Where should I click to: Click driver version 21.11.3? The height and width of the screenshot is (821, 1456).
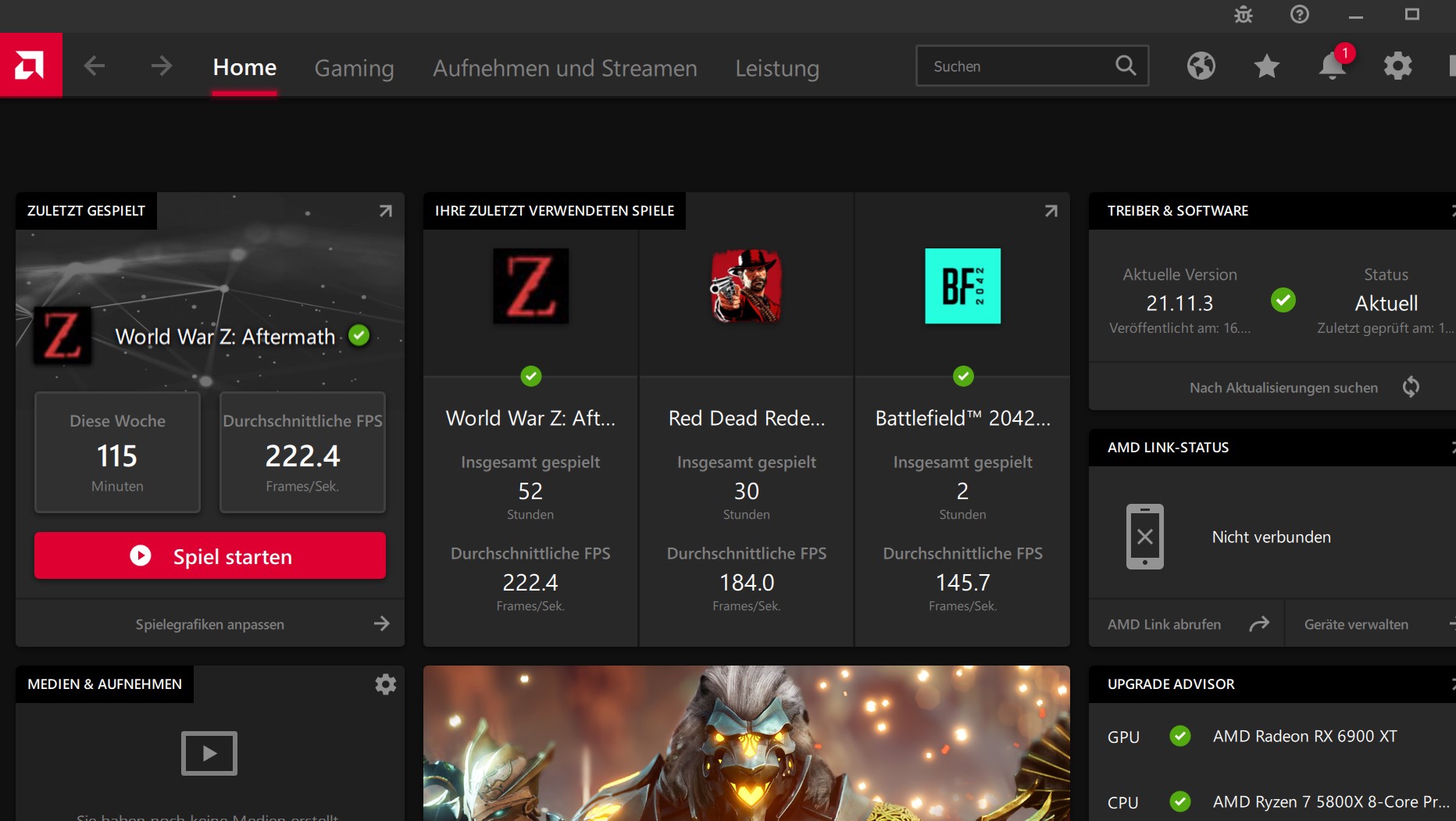(1179, 303)
